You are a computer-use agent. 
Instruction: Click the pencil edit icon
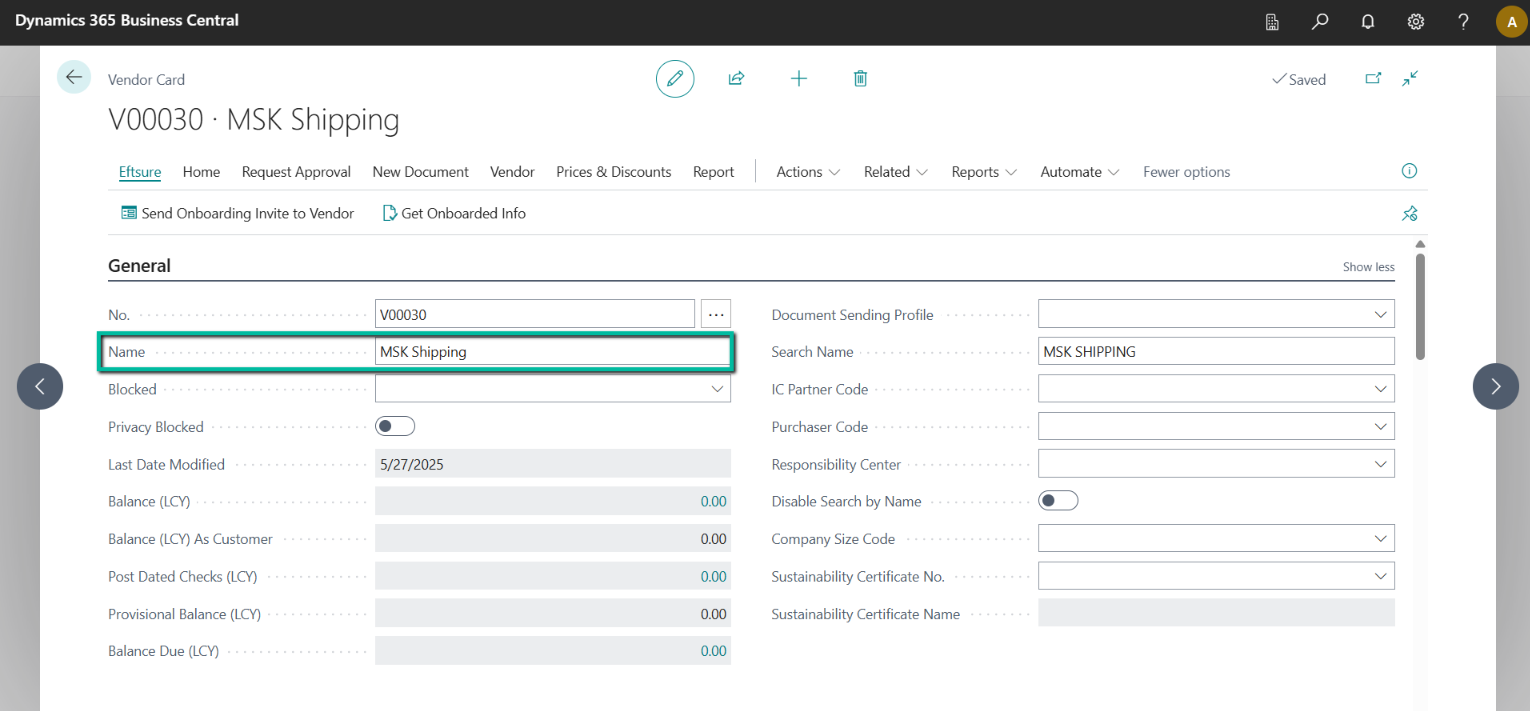(675, 78)
